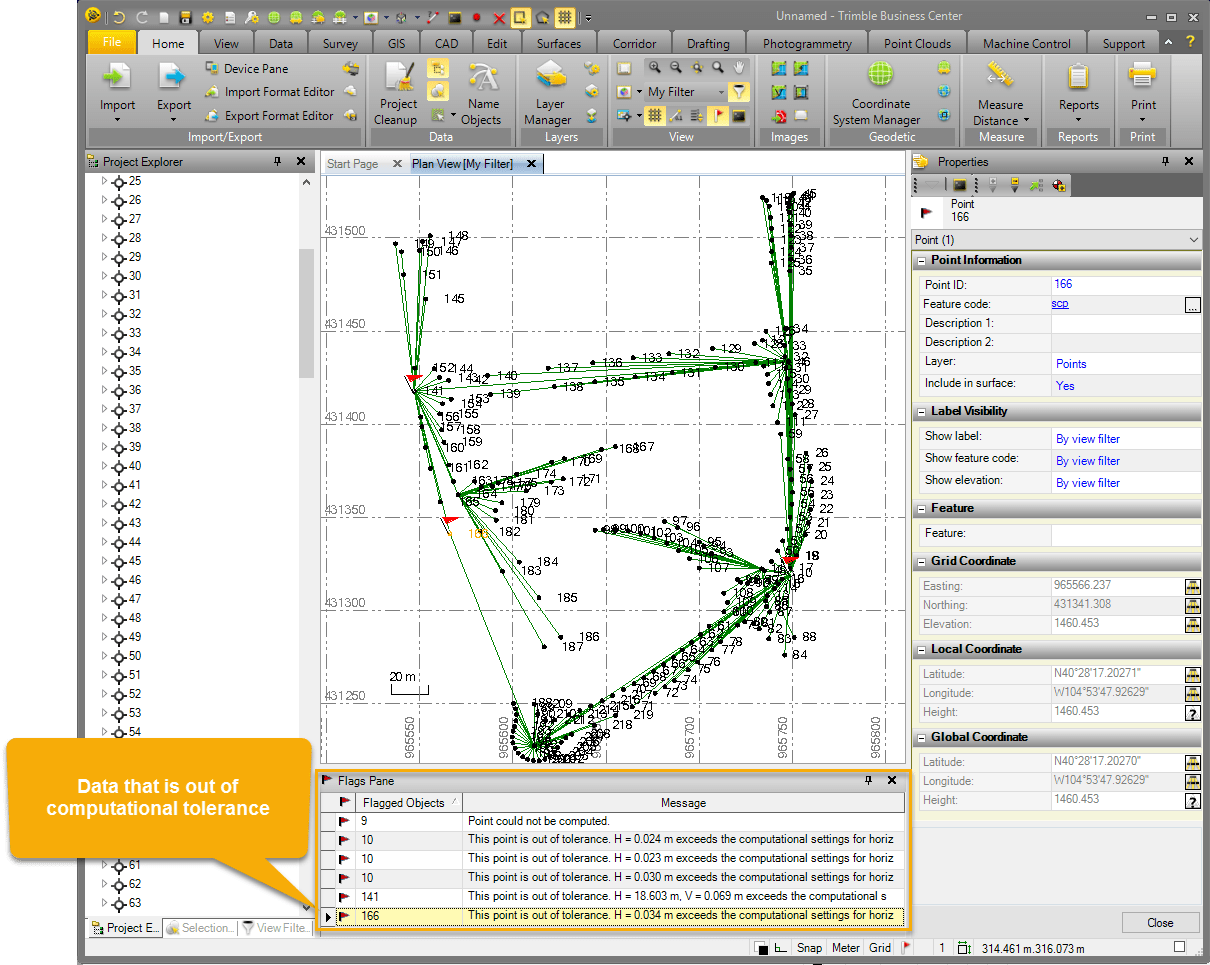Click the flag icon in the status bar
This screenshot has width=1210, height=965.
click(x=906, y=947)
